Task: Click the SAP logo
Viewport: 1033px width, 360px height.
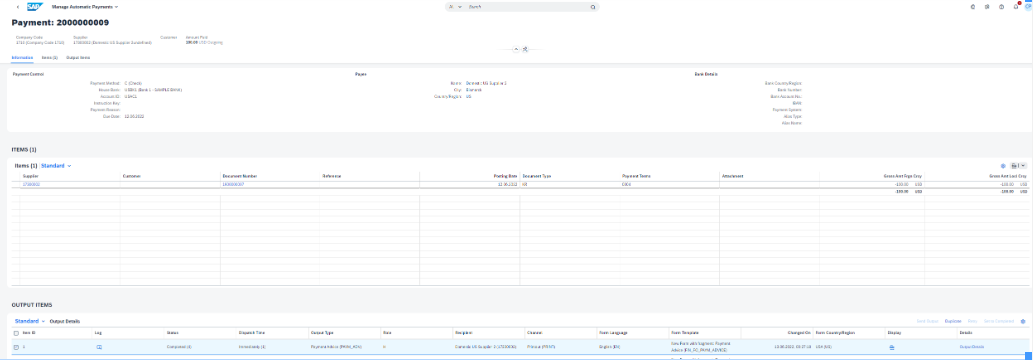Action: (x=35, y=7)
